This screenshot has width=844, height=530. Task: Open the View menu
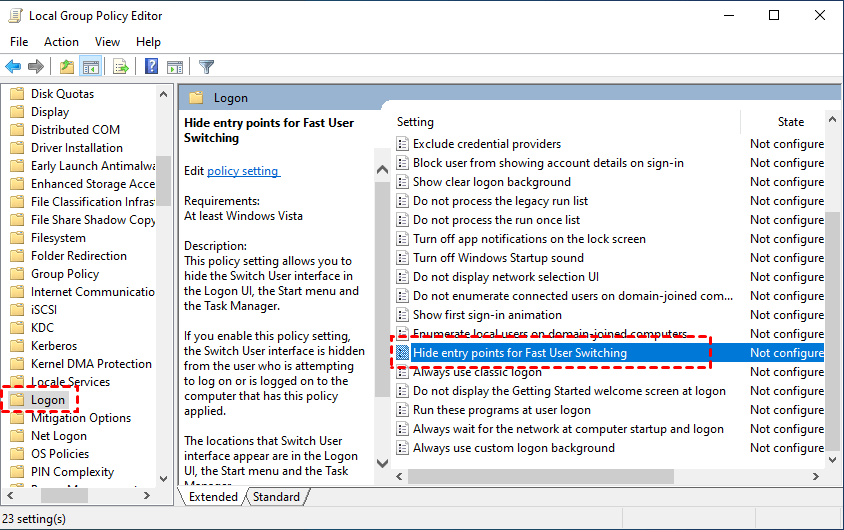(107, 41)
